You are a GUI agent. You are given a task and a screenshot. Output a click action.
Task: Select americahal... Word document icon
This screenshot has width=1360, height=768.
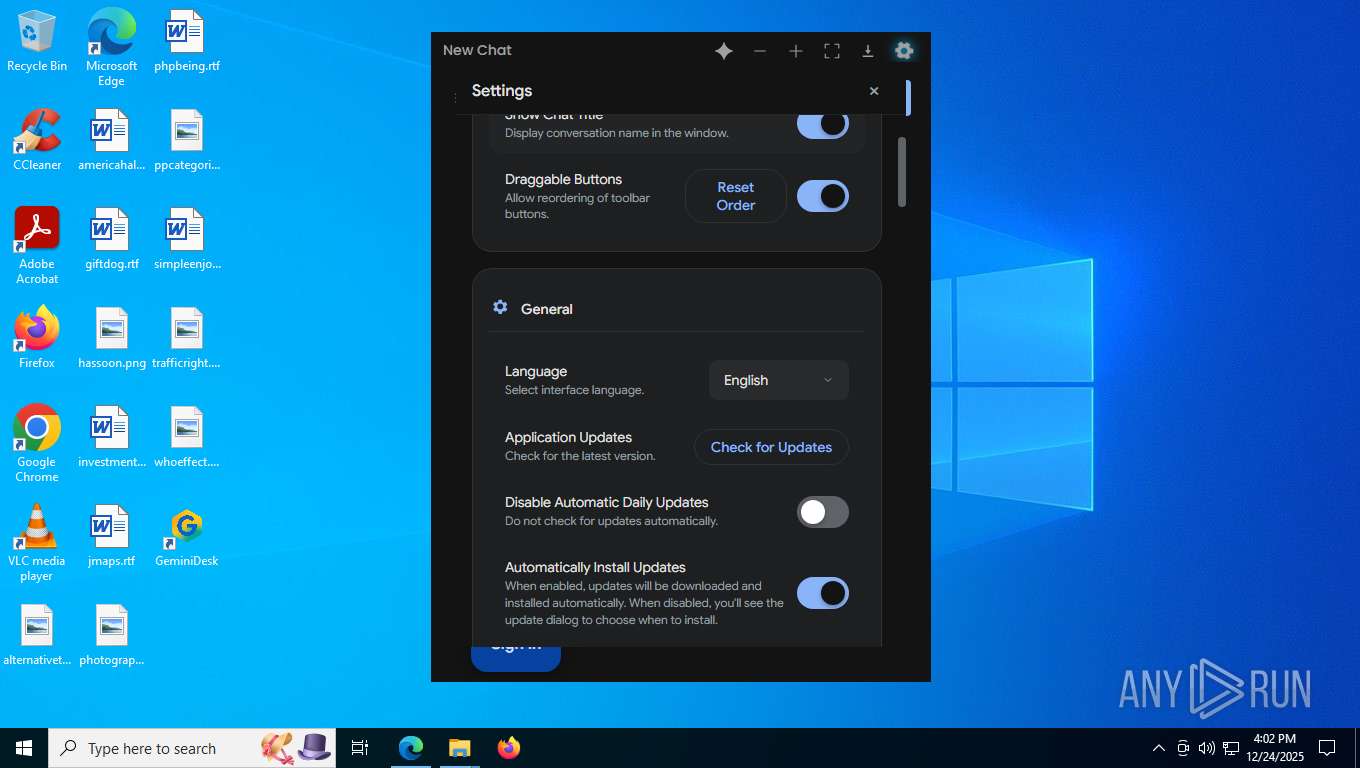111,140
